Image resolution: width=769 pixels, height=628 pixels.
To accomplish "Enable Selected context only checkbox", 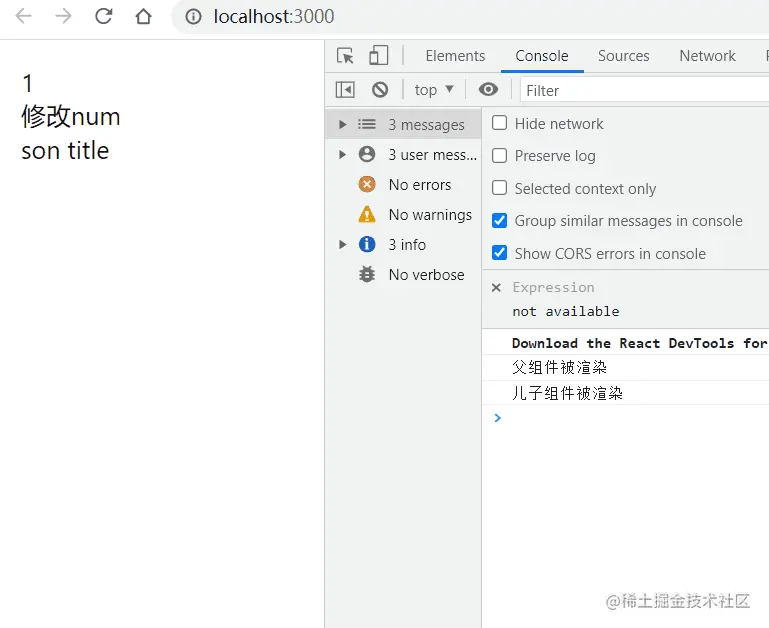I will [x=499, y=187].
